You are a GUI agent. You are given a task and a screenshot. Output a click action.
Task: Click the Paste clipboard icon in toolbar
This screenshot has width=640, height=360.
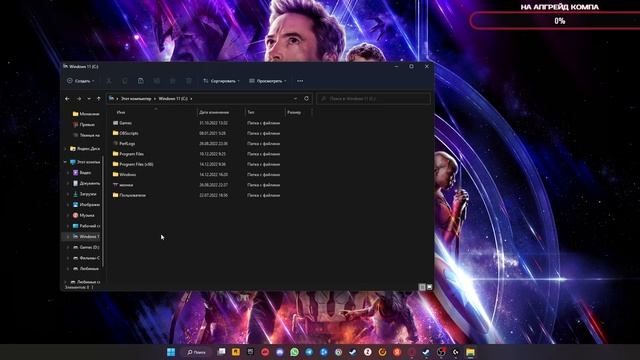(x=141, y=81)
